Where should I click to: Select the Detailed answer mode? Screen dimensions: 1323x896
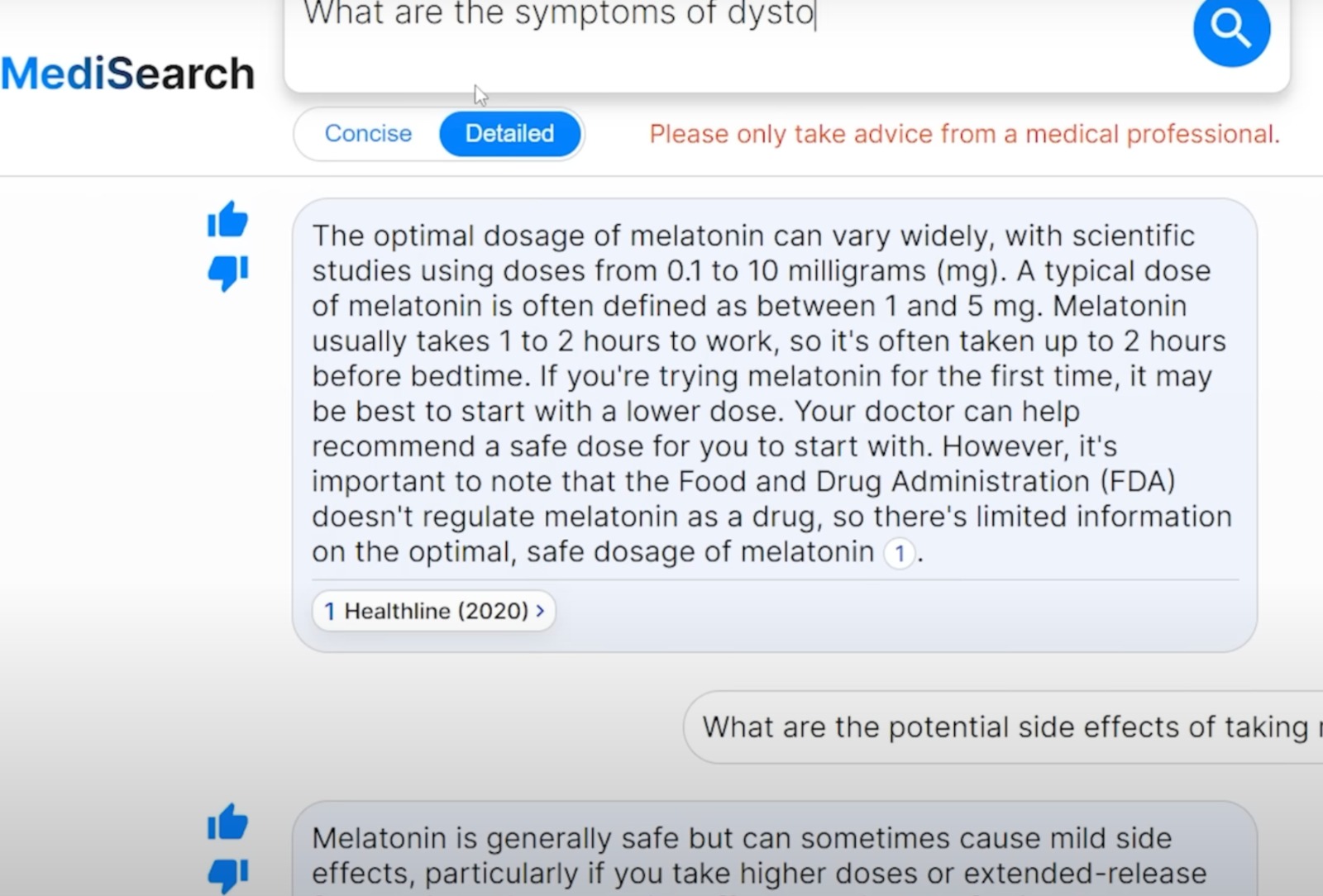point(509,133)
